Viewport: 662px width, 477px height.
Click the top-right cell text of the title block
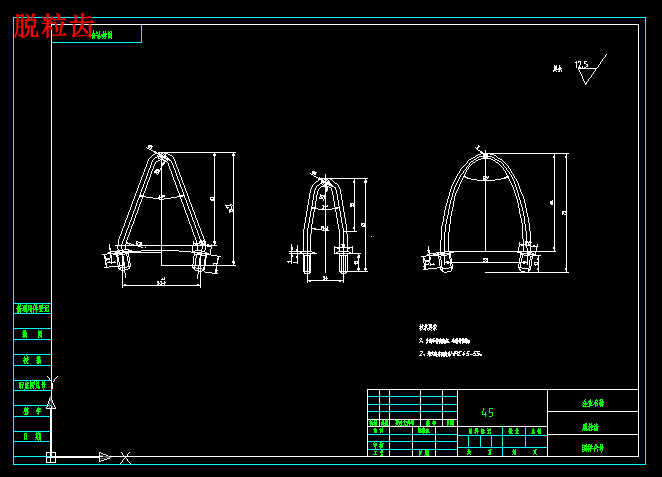[x=593, y=403]
